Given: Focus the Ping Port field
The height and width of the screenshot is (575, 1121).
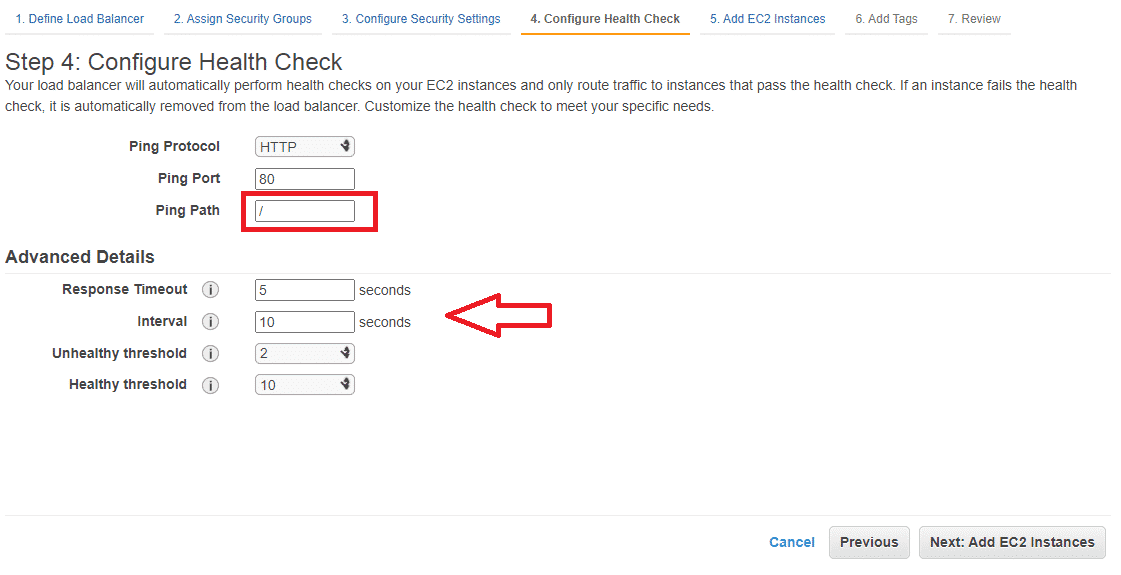Looking at the screenshot, I should [x=305, y=179].
